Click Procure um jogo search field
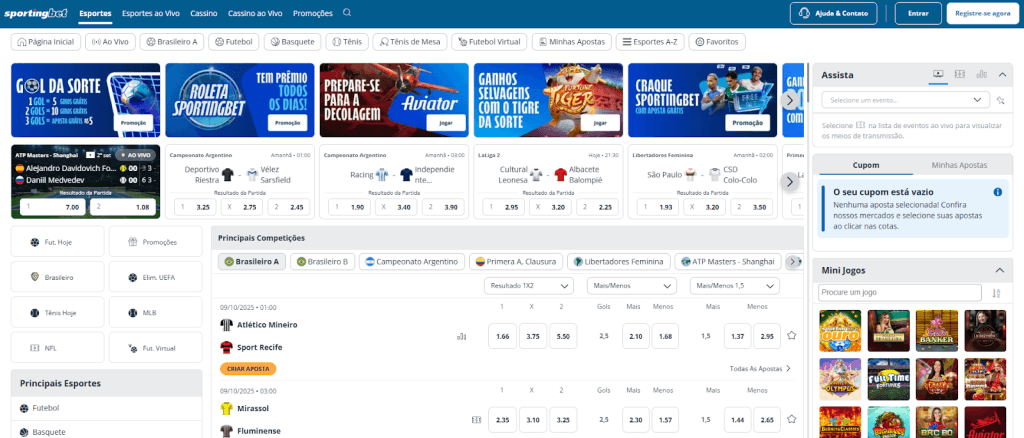This screenshot has height=438, width=1024. coord(900,292)
